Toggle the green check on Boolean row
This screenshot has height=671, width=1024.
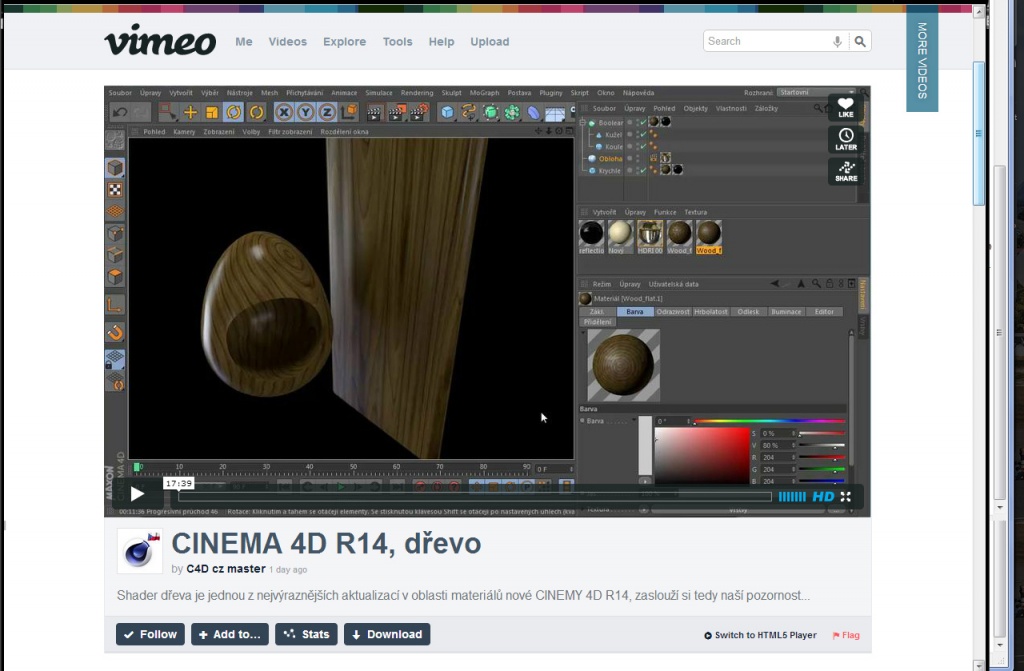click(x=643, y=122)
